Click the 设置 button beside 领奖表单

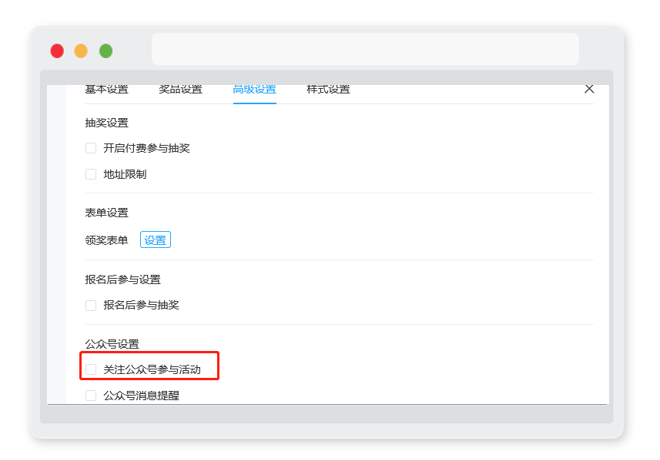[155, 240]
